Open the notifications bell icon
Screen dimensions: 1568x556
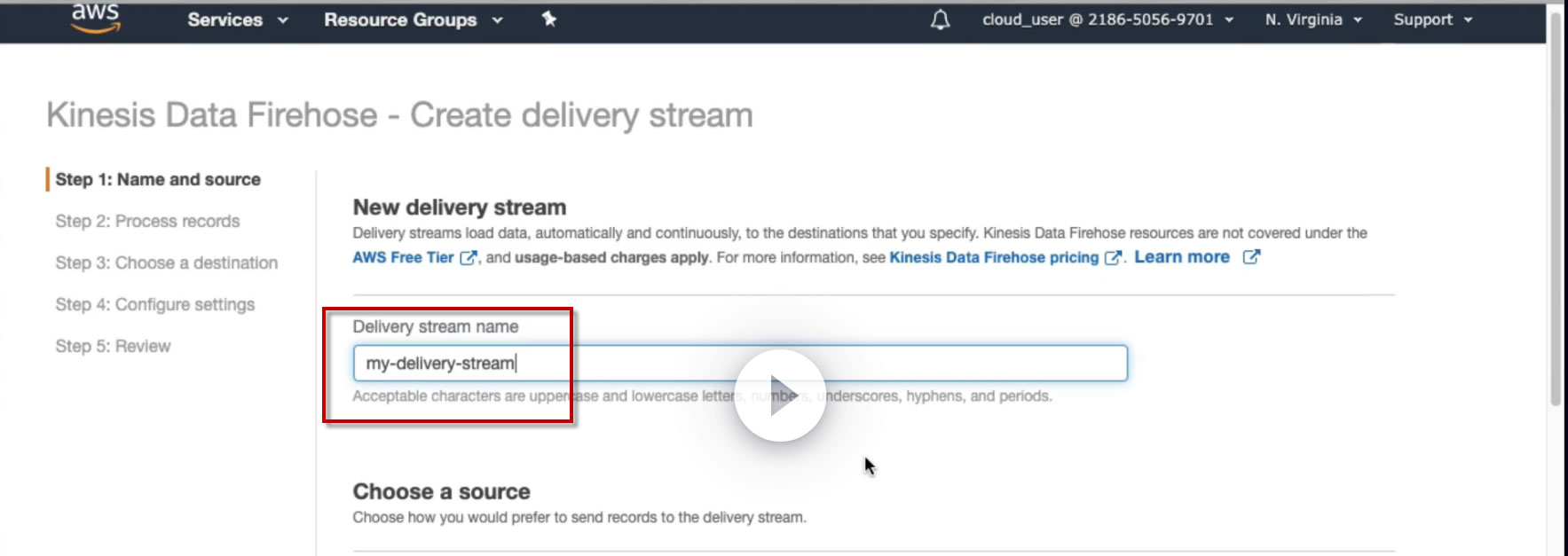click(x=940, y=20)
